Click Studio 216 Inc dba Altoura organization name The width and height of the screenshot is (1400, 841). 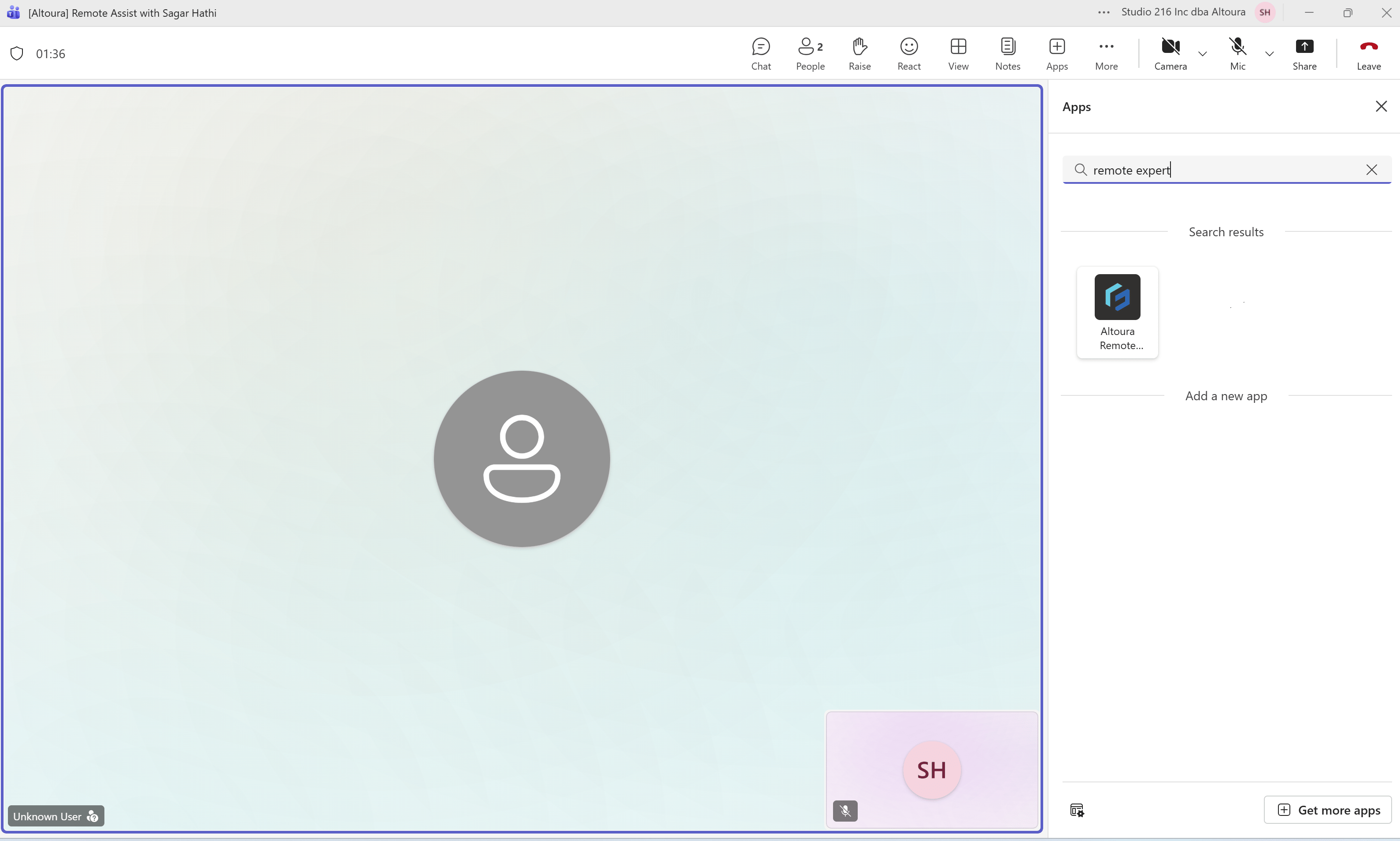tap(1182, 12)
